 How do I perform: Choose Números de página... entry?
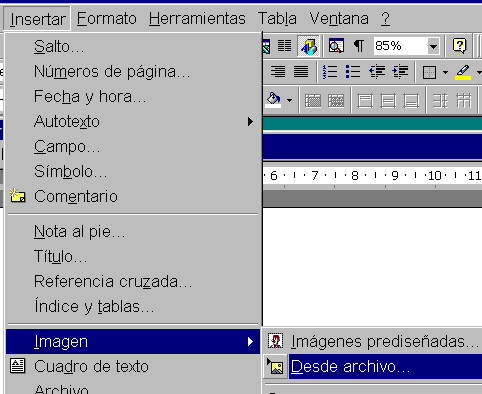(x=133, y=71)
